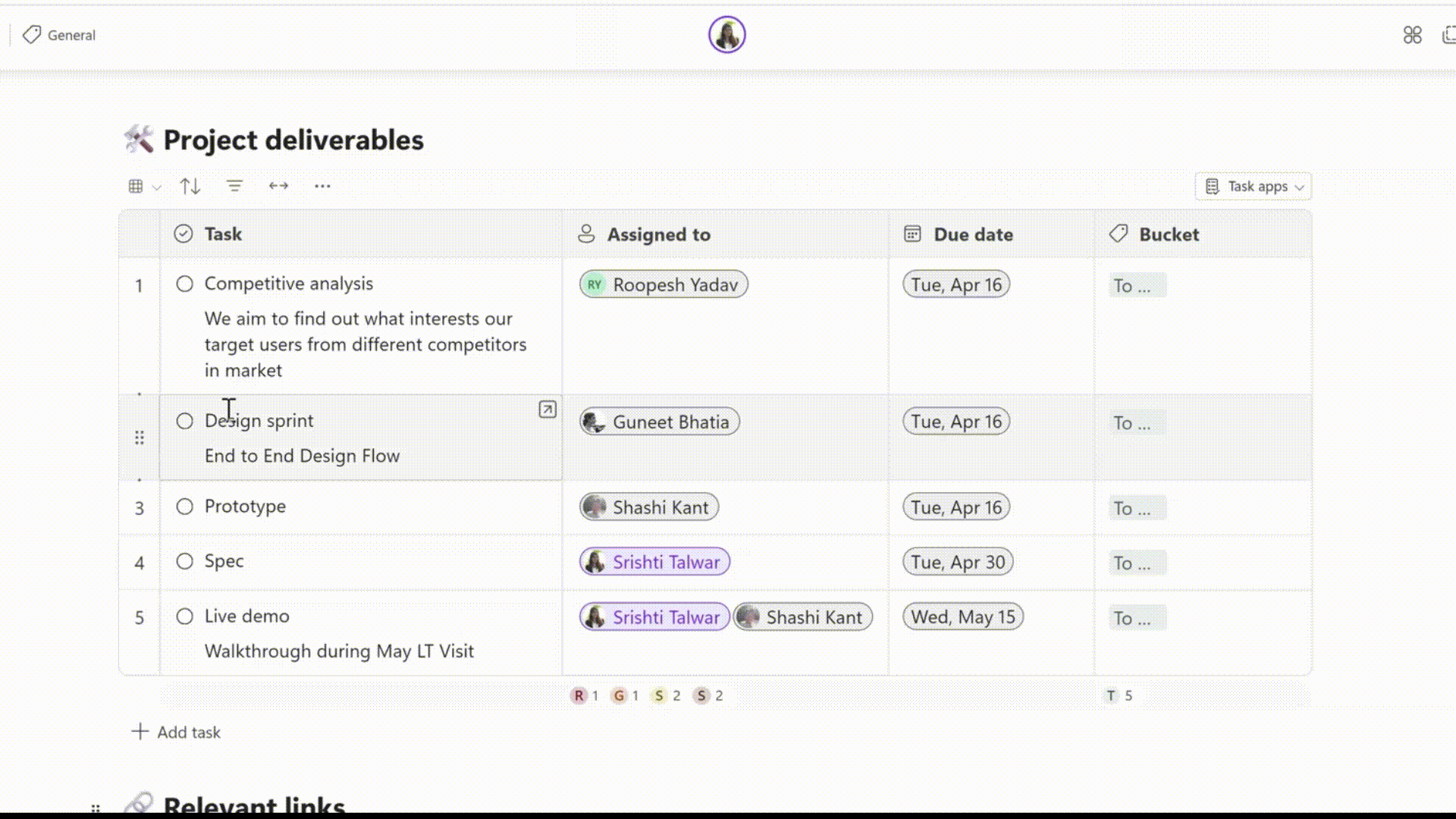Click the Due date column header

tap(973, 234)
